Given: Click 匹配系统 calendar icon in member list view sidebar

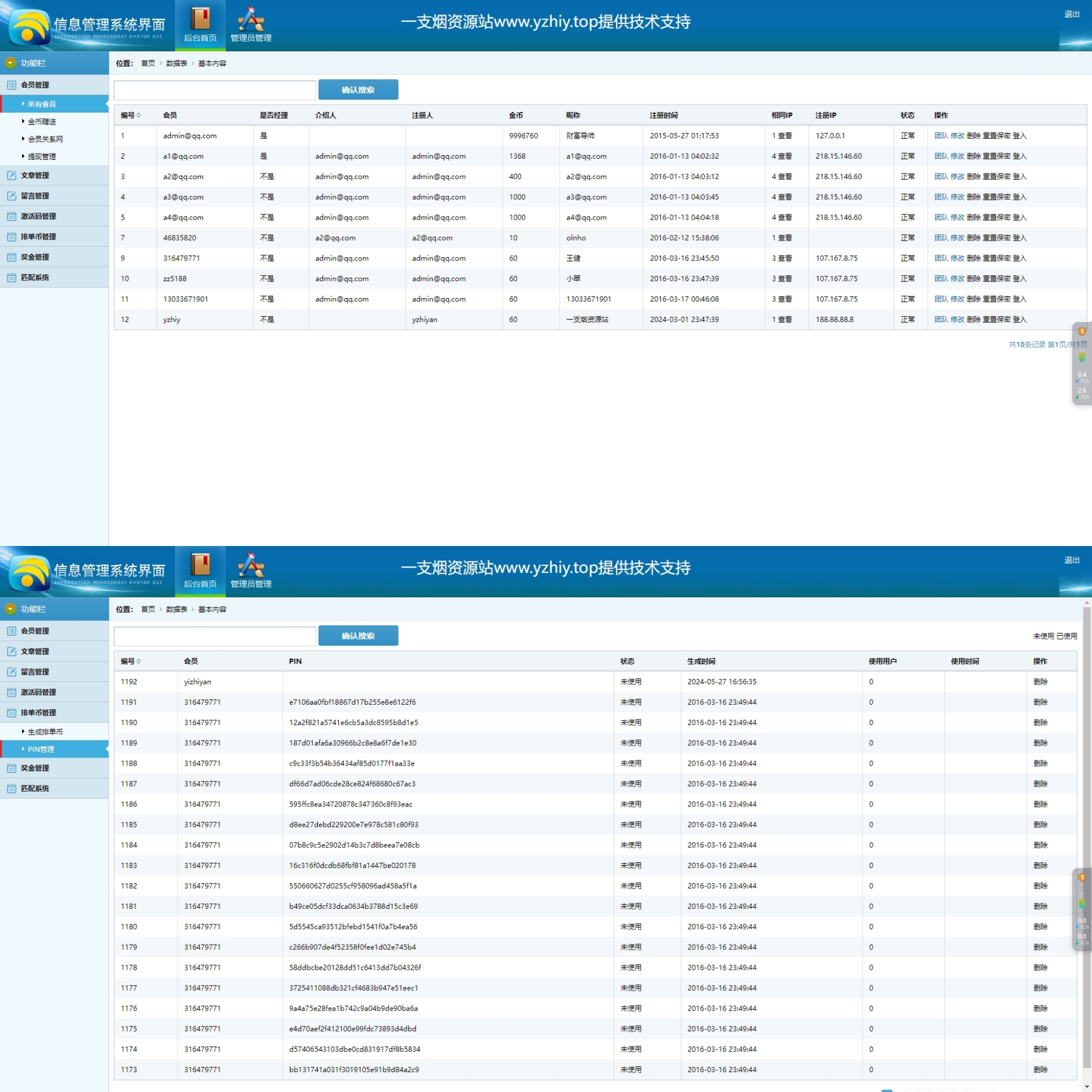Looking at the screenshot, I should coord(11,278).
